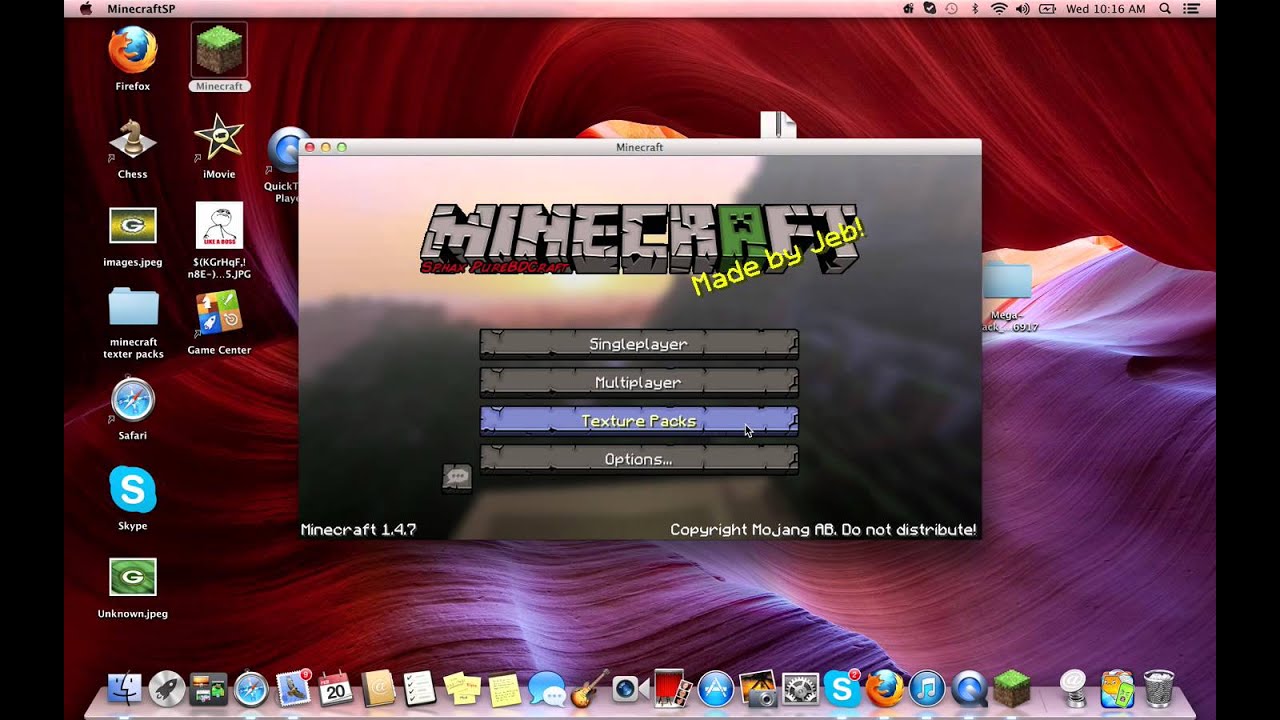Open the Multiplayer menu in Minecraft
Image resolution: width=1280 pixels, height=720 pixels.
(639, 383)
